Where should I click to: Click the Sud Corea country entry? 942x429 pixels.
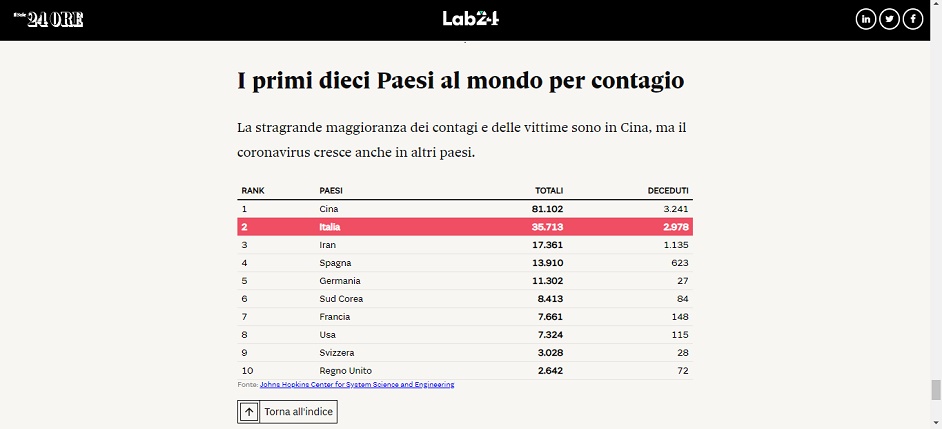click(341, 299)
